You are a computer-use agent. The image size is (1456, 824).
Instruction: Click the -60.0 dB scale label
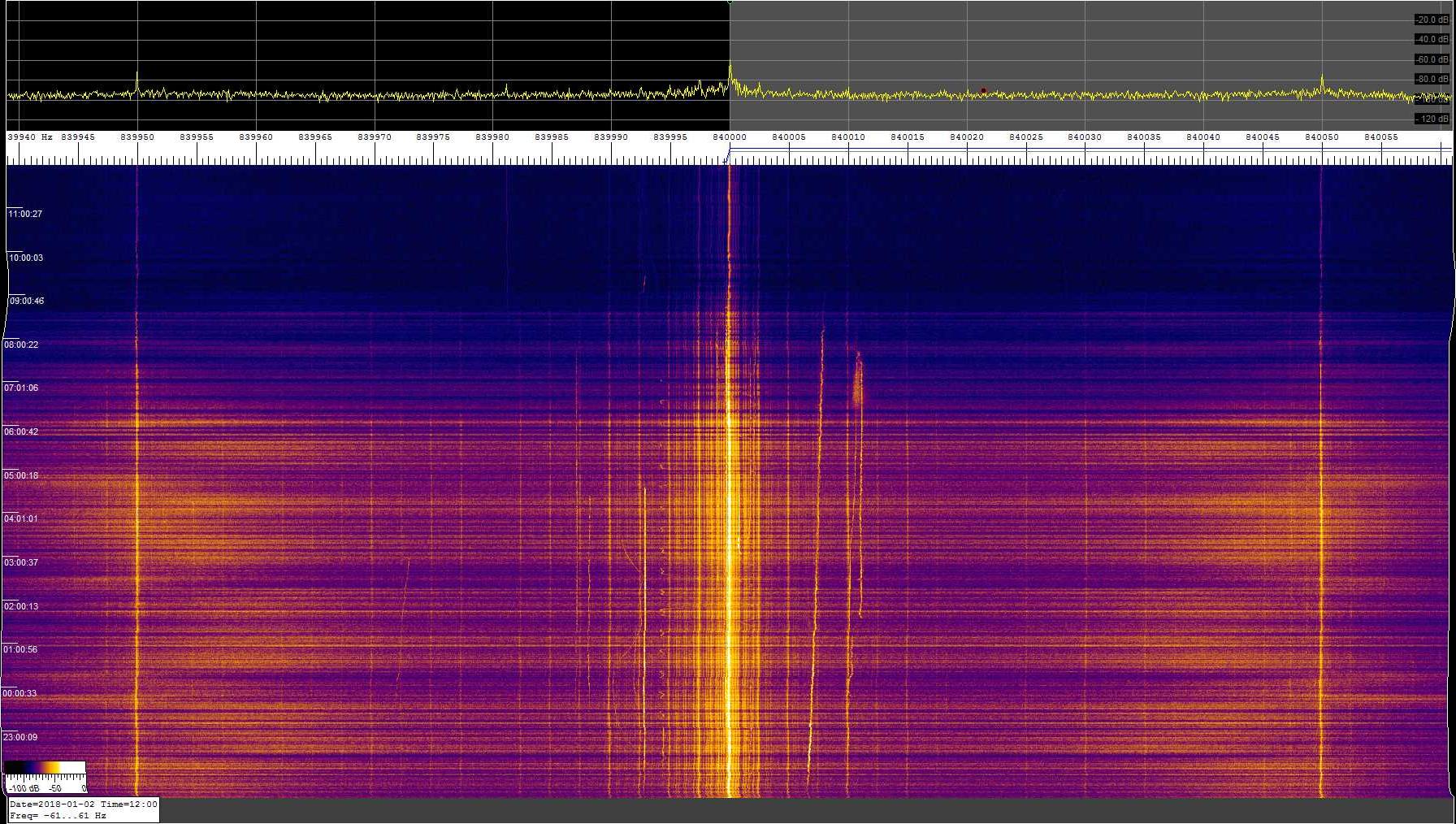pos(1432,59)
